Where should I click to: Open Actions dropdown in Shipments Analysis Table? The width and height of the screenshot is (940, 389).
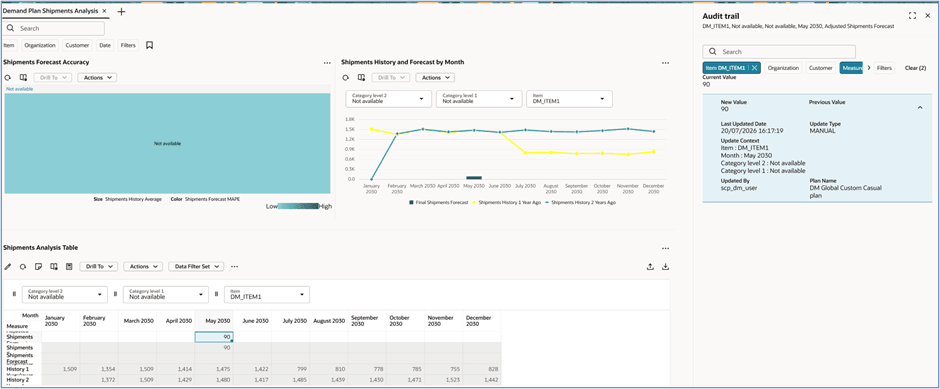143,267
